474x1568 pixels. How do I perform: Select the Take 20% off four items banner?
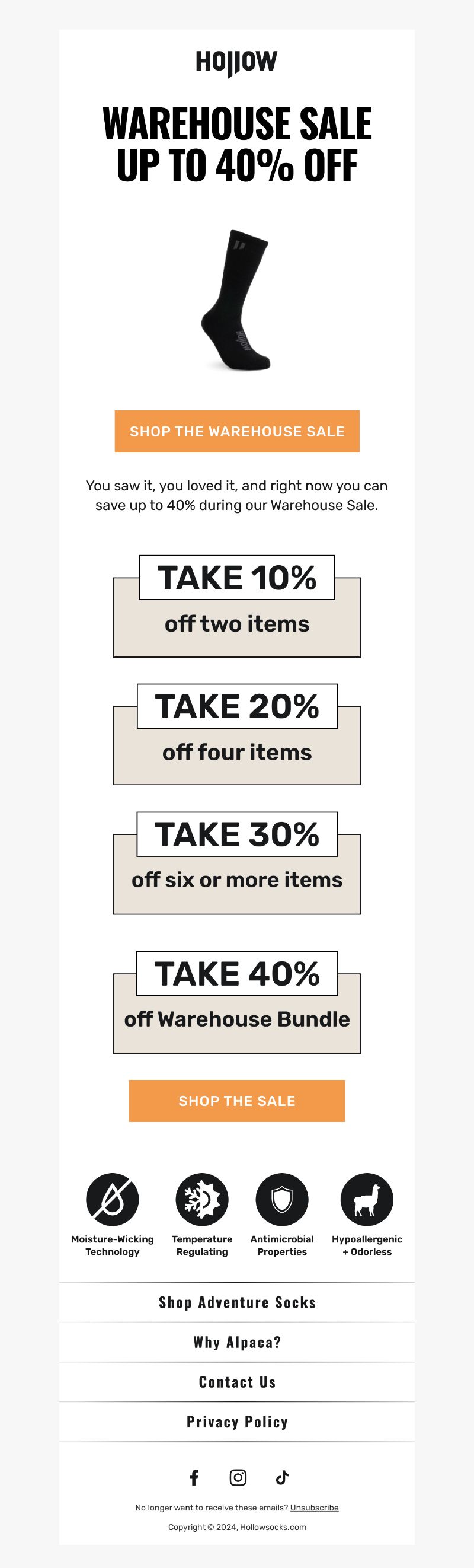236,734
